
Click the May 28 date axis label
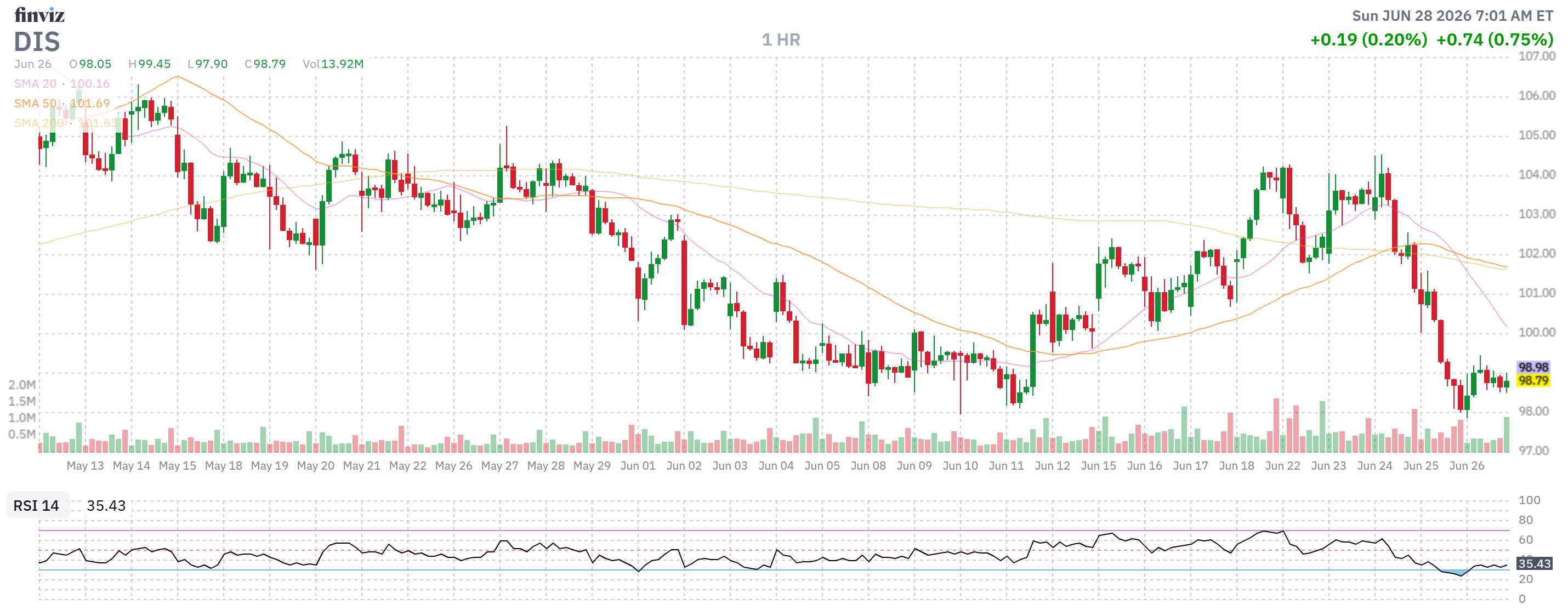coord(546,466)
